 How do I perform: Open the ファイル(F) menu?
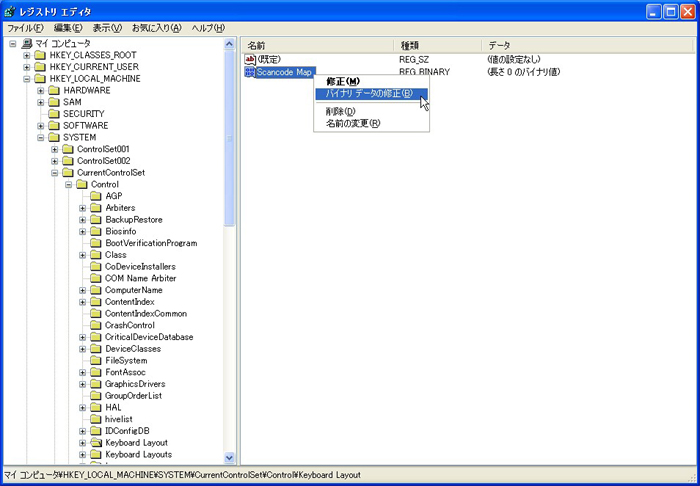(25, 28)
